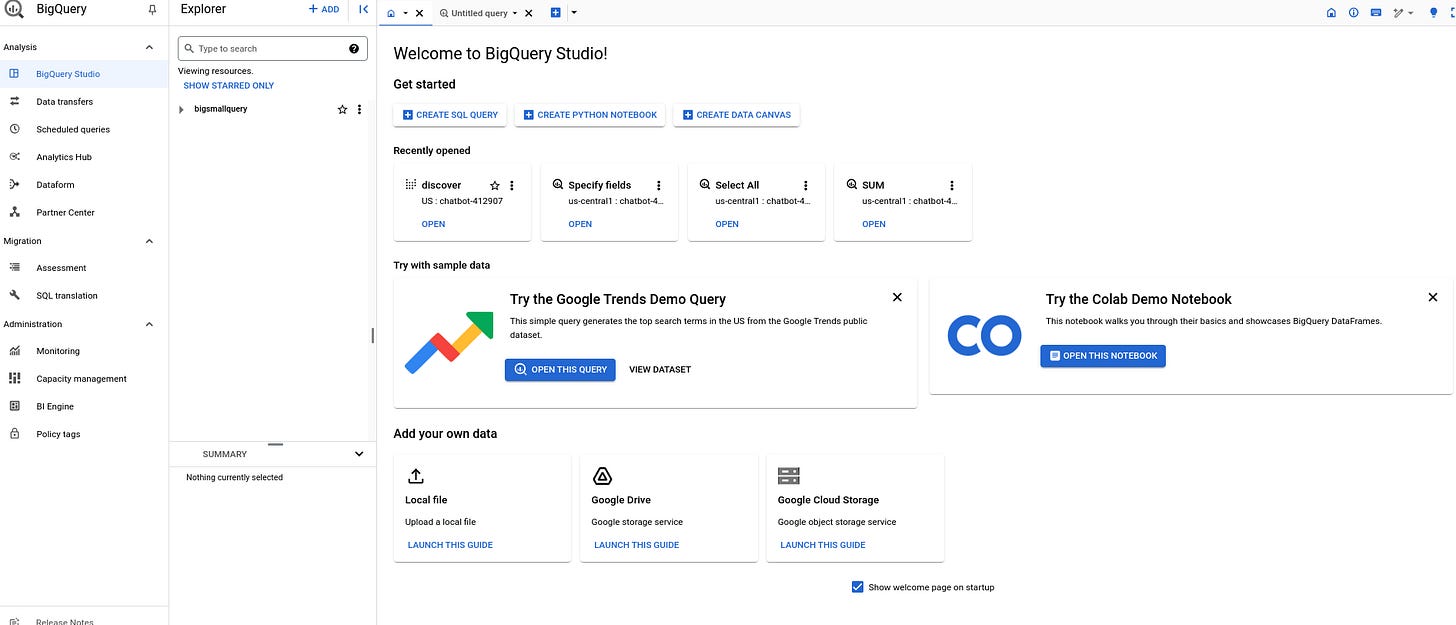The width and height of the screenshot is (1456, 625).
Task: Click CREATE SQL QUERY
Action: pyautogui.click(x=450, y=115)
